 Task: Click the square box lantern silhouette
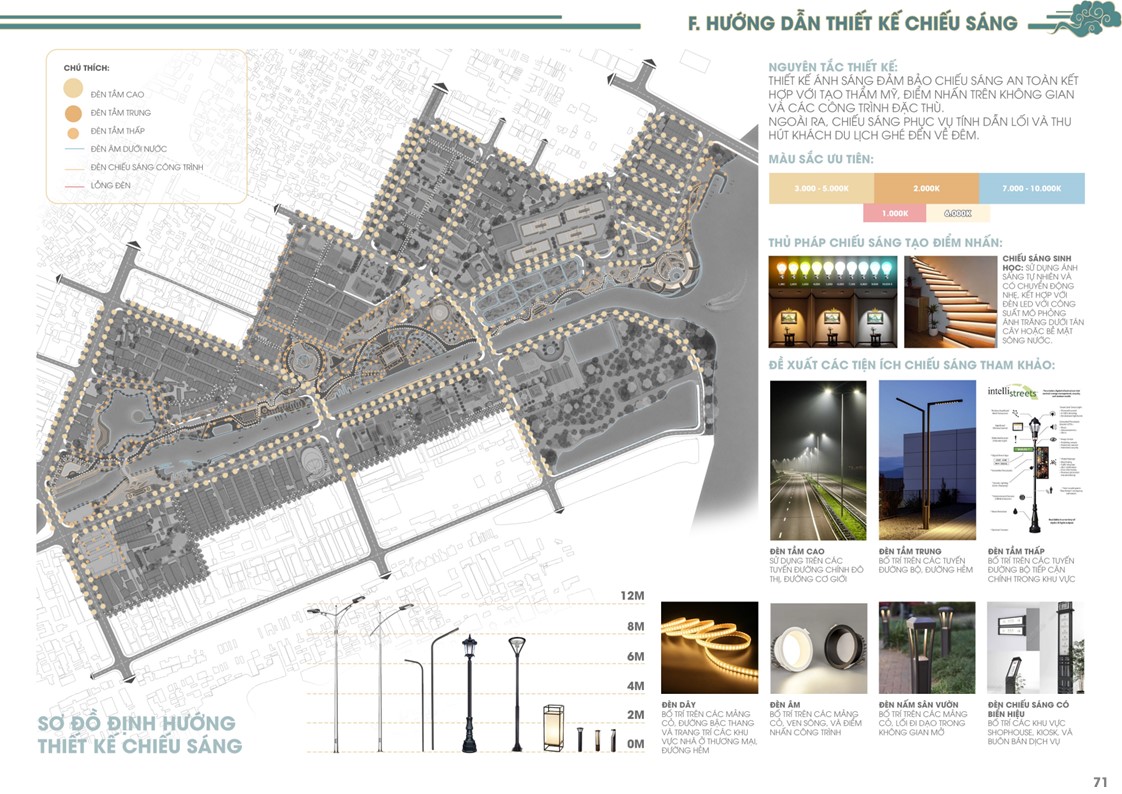[553, 727]
